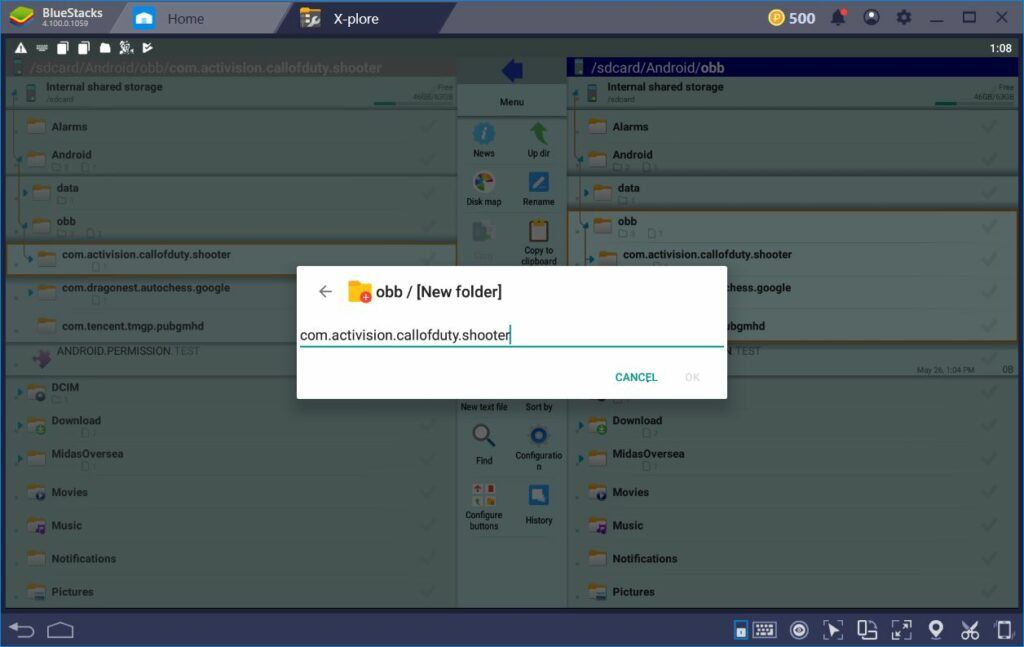1024x647 pixels.
Task: Expand the Download folder in left pane
Action: [x=19, y=425]
